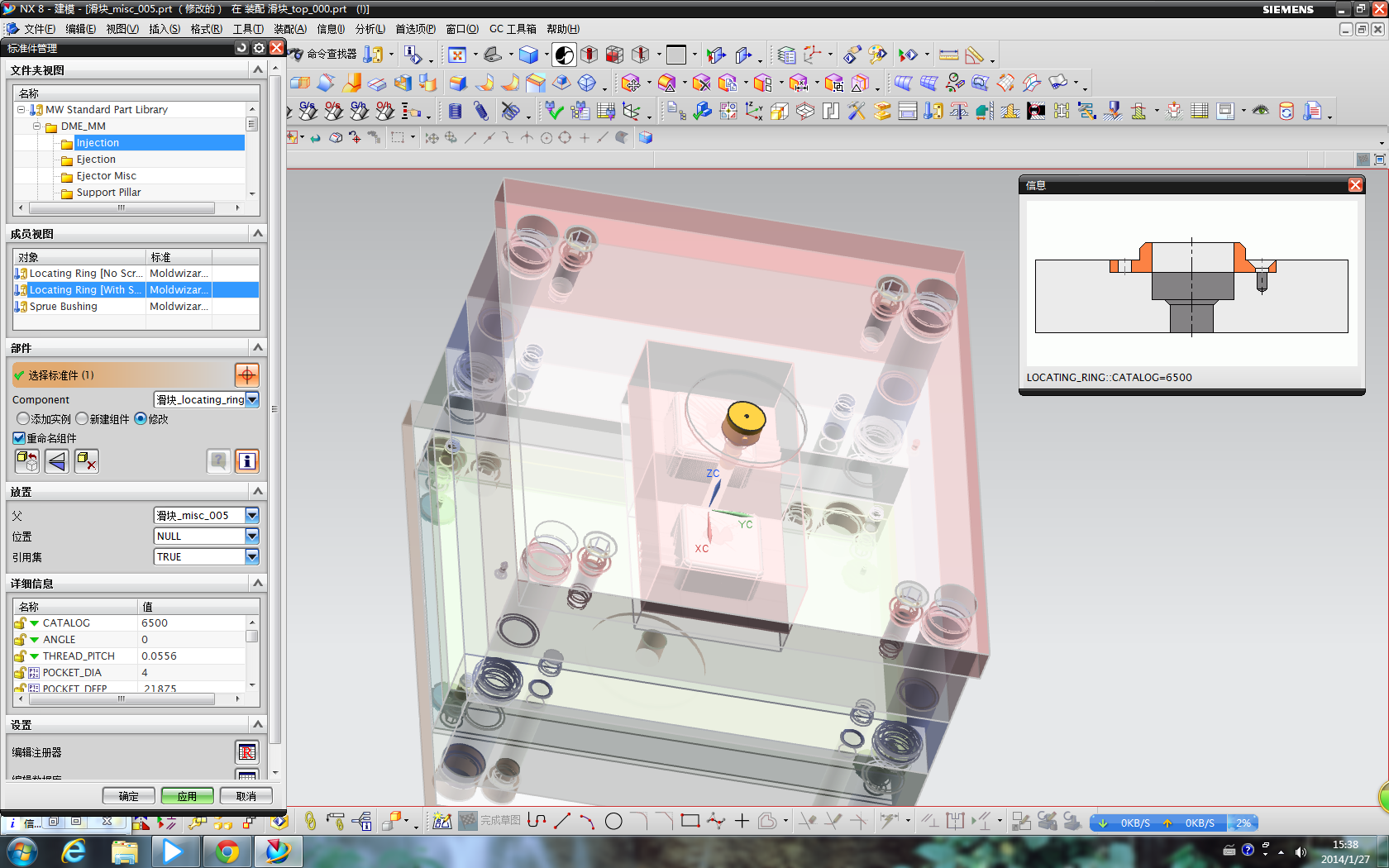This screenshot has width=1389, height=868.
Task: Toggle lock icon on ANGLE row
Action: pyautogui.click(x=20, y=640)
